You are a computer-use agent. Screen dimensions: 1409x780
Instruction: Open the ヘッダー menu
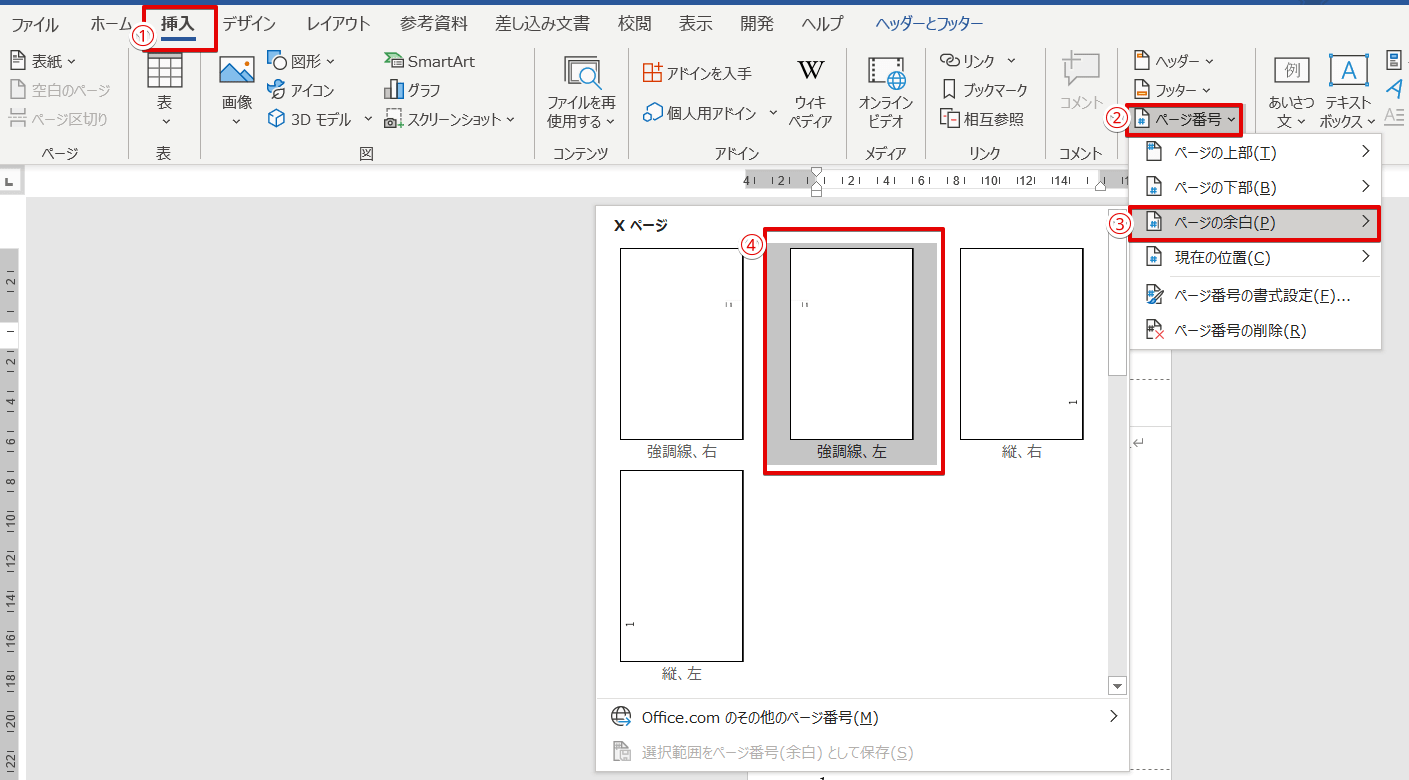[1174, 61]
